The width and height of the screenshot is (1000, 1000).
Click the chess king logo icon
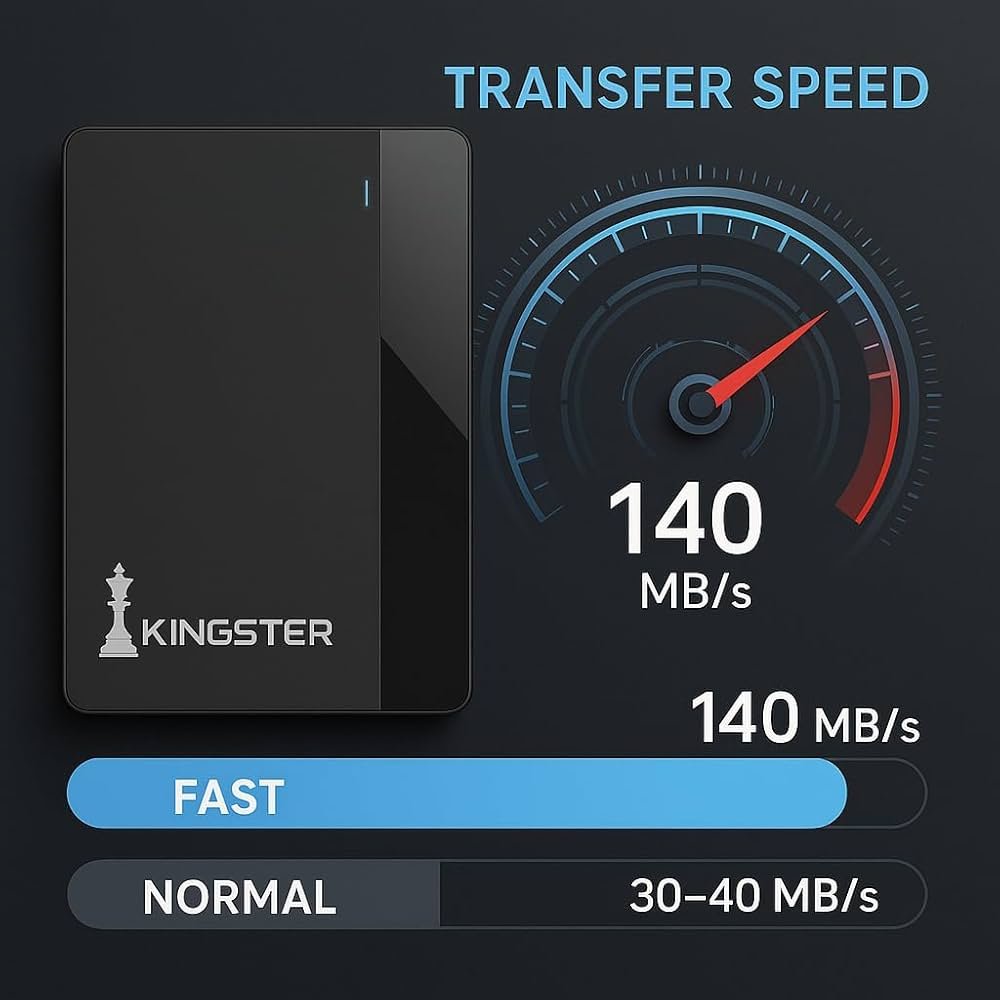[119, 610]
